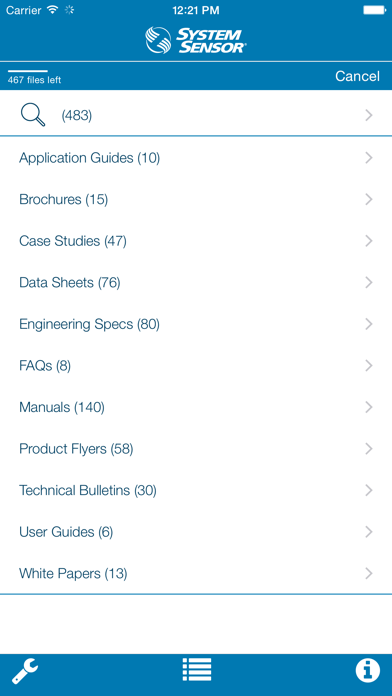
Task: Open the list view icon in bottom bar
Action: point(197,669)
